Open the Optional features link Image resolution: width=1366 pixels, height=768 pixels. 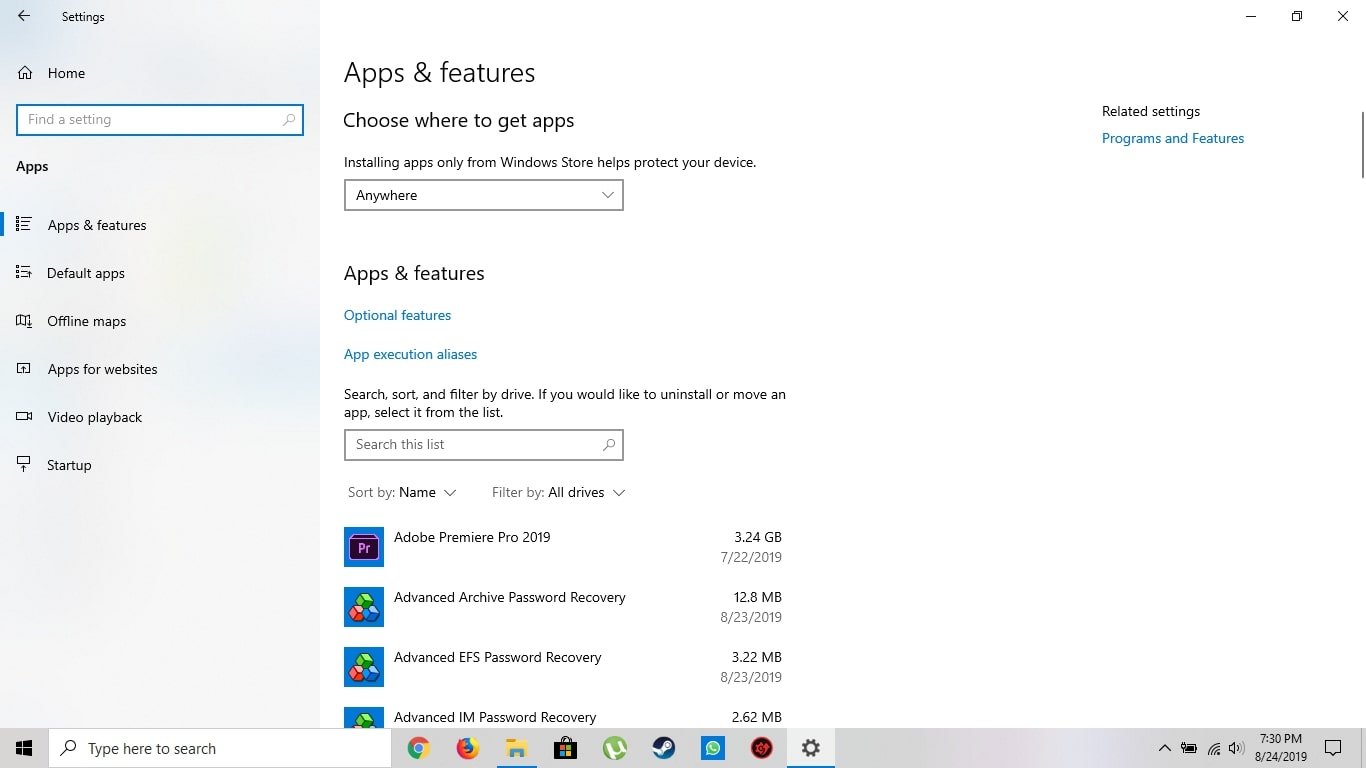tap(397, 315)
